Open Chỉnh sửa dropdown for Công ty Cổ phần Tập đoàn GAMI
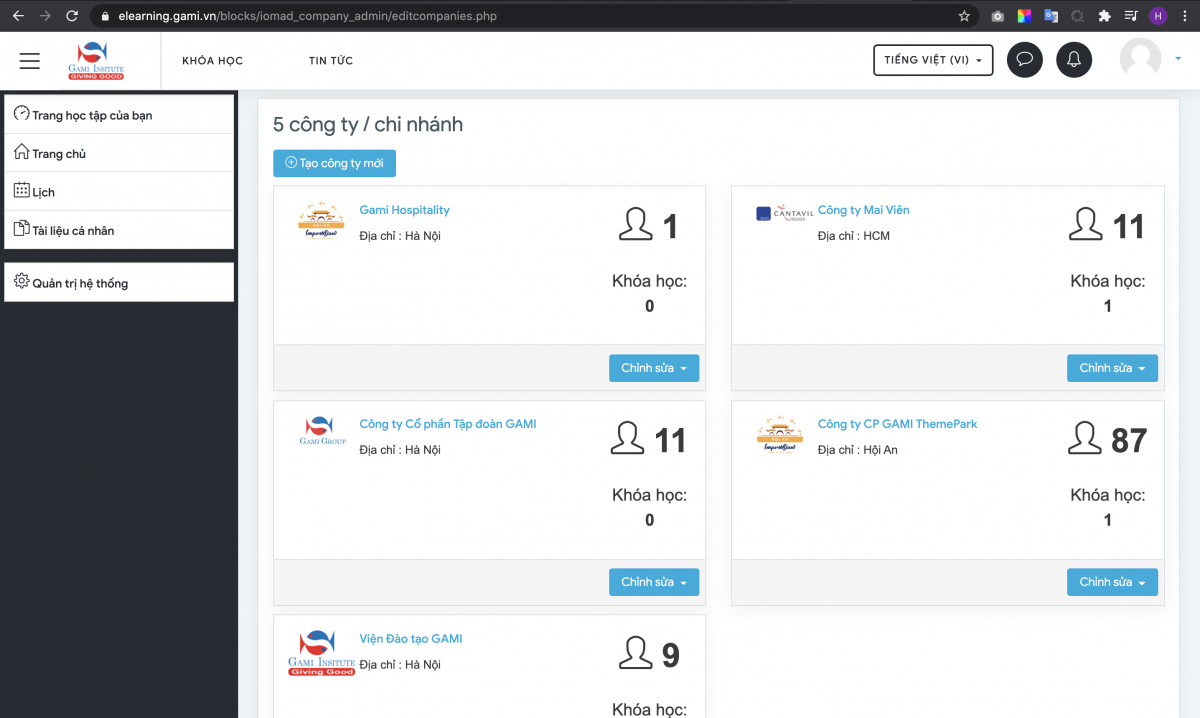Screen dimensions: 1200x718 coord(654,582)
